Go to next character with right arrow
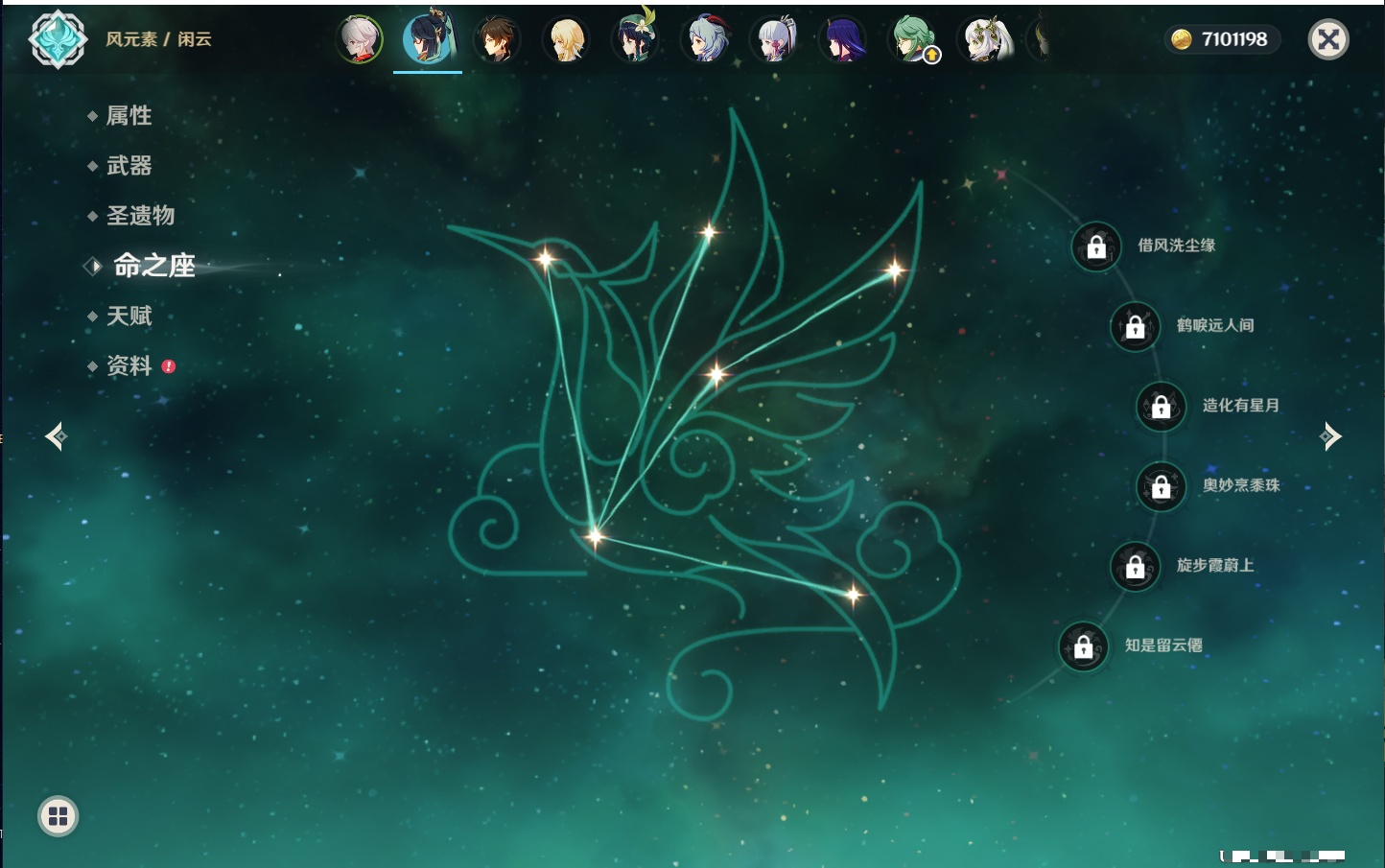The width and height of the screenshot is (1385, 868). point(1330,436)
